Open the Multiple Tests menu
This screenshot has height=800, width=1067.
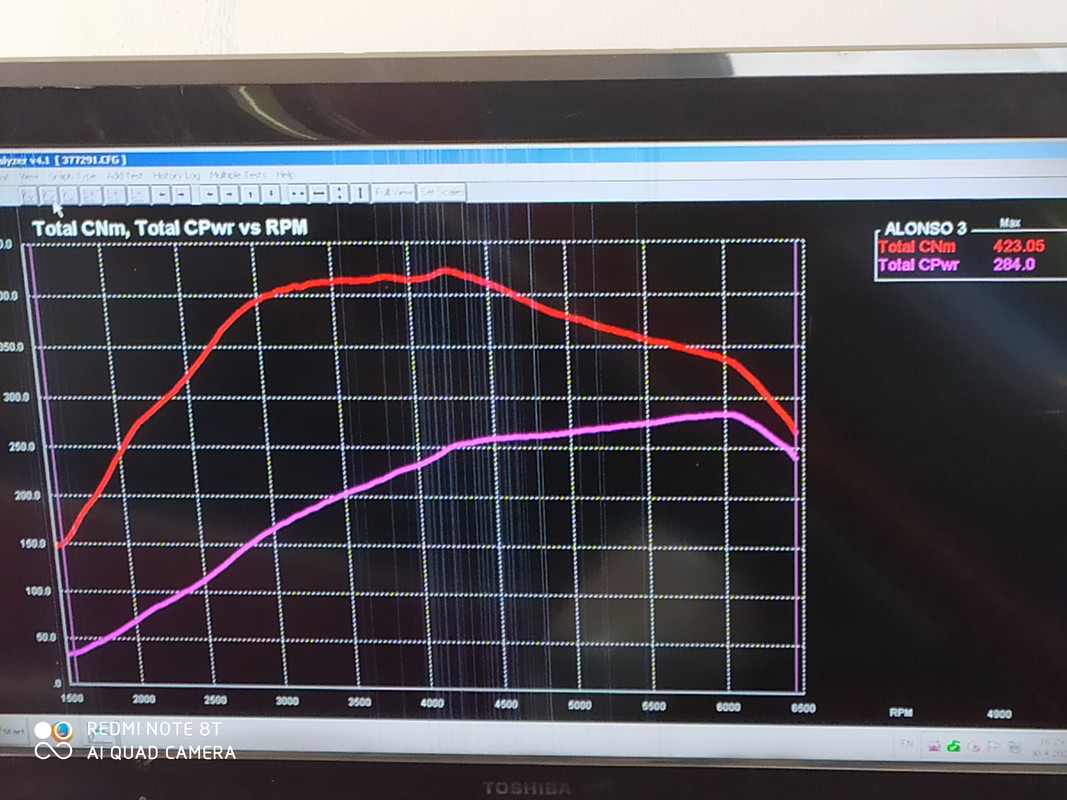(237, 175)
